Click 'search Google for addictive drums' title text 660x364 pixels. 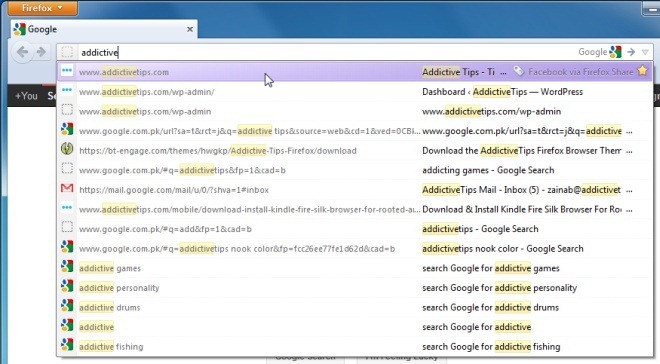(490, 308)
